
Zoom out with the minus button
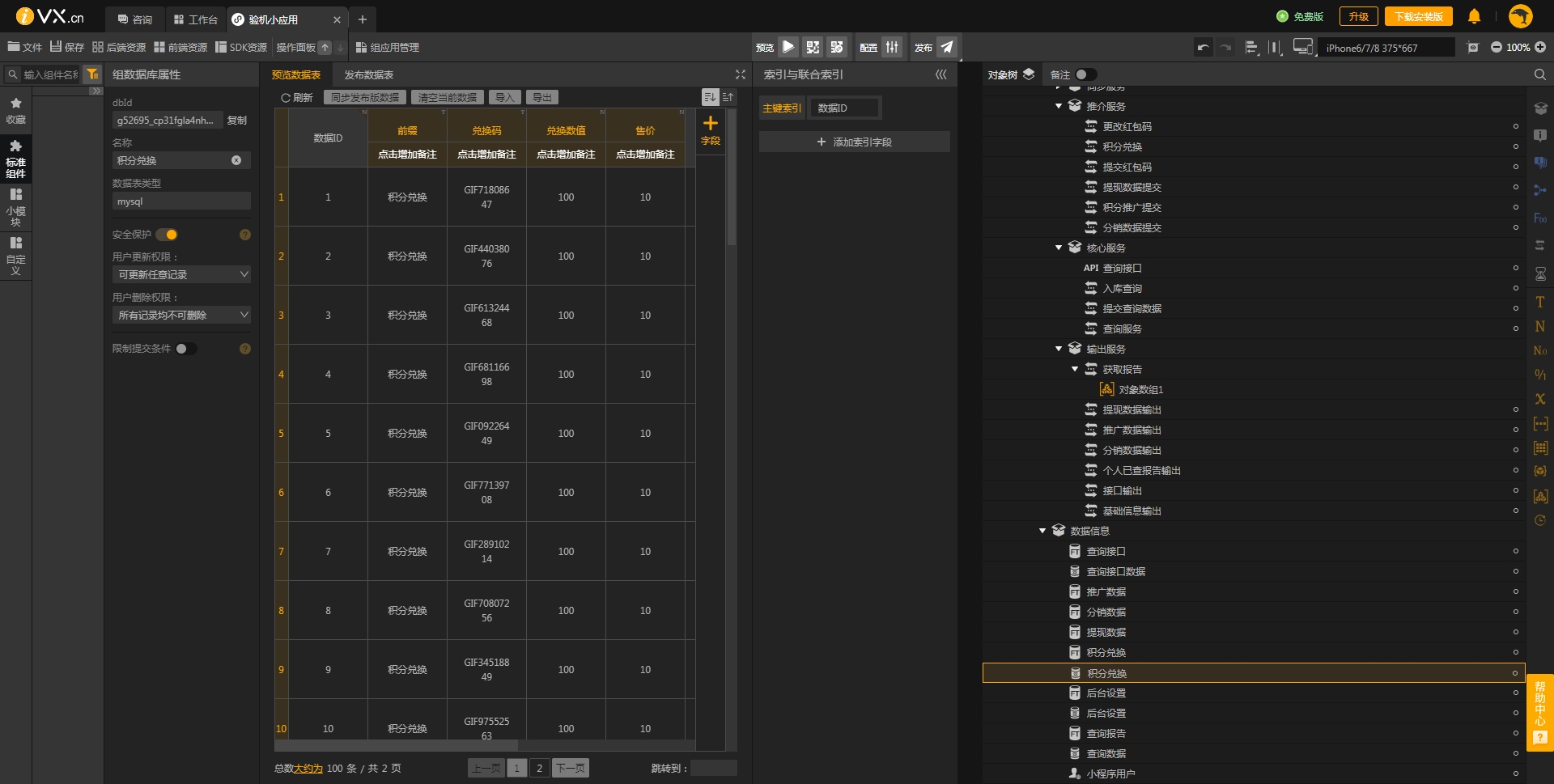click(x=1497, y=48)
